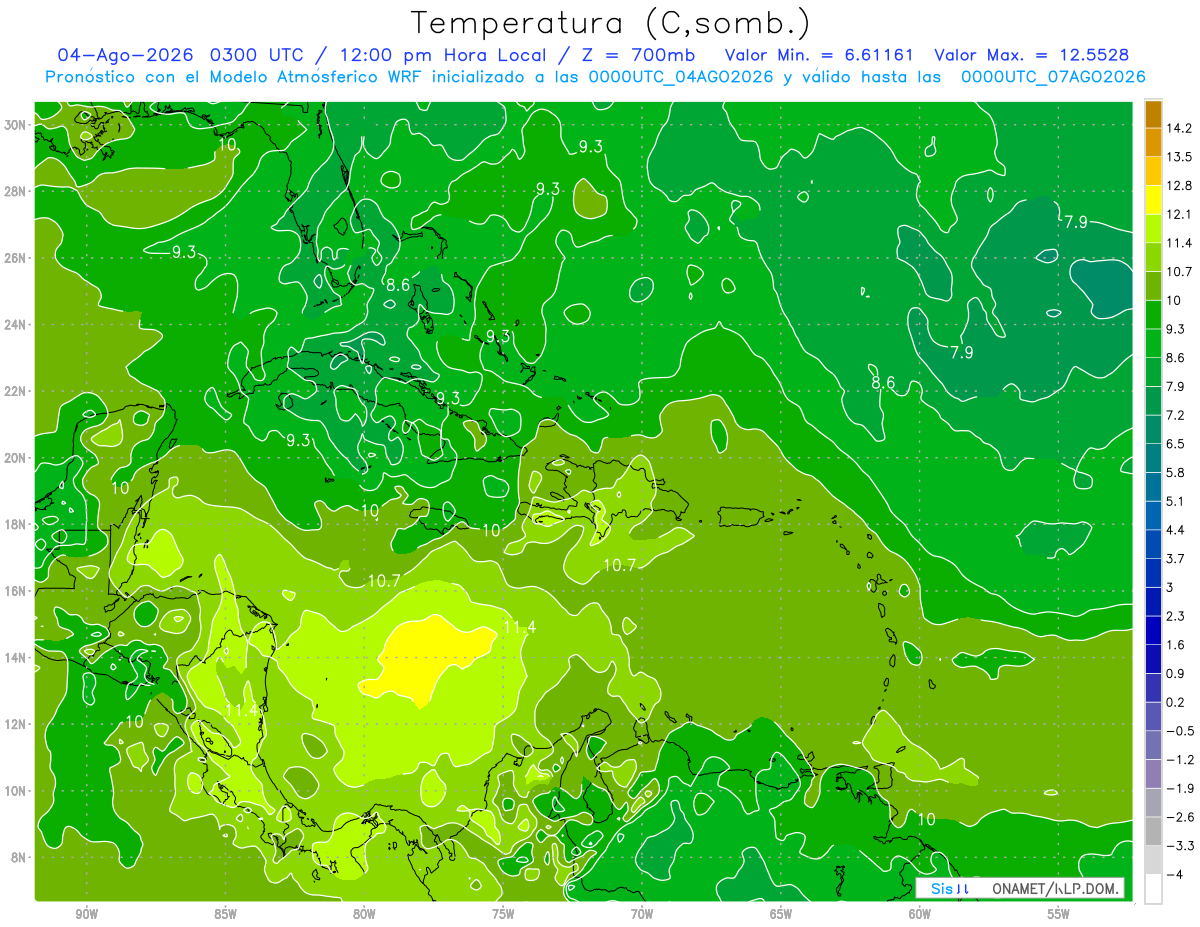This screenshot has width=1200, height=927.
Task: Pick the amber swatch between 12.8 and 13.5
Action: (1153, 171)
